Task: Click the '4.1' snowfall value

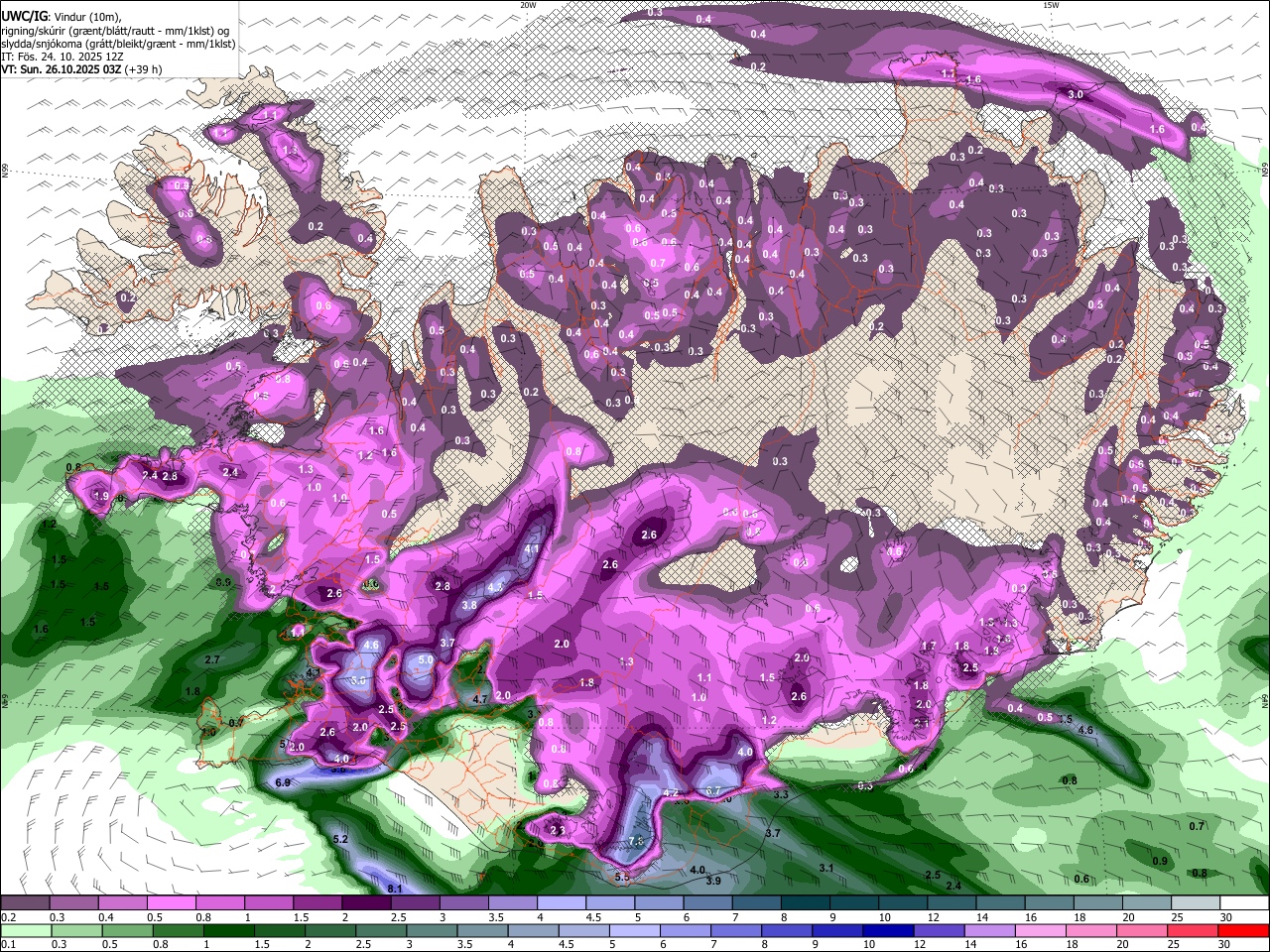Action: 532,548
